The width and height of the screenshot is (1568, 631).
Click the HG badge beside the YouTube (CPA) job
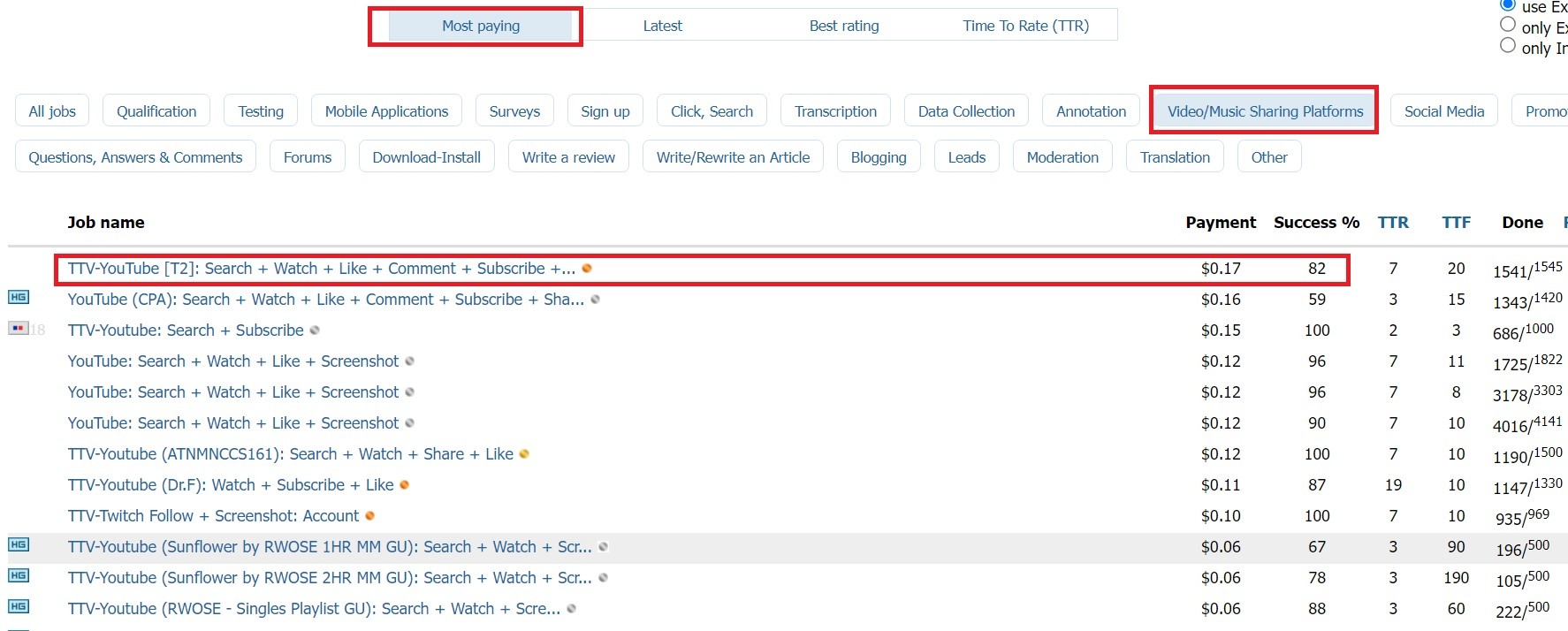click(x=19, y=297)
